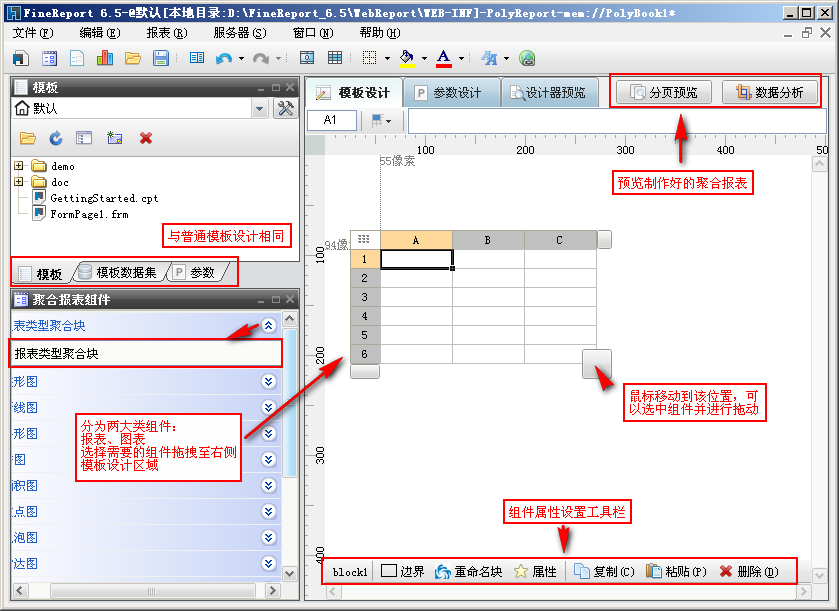Click 边界 in the block toolbar

tap(402, 571)
